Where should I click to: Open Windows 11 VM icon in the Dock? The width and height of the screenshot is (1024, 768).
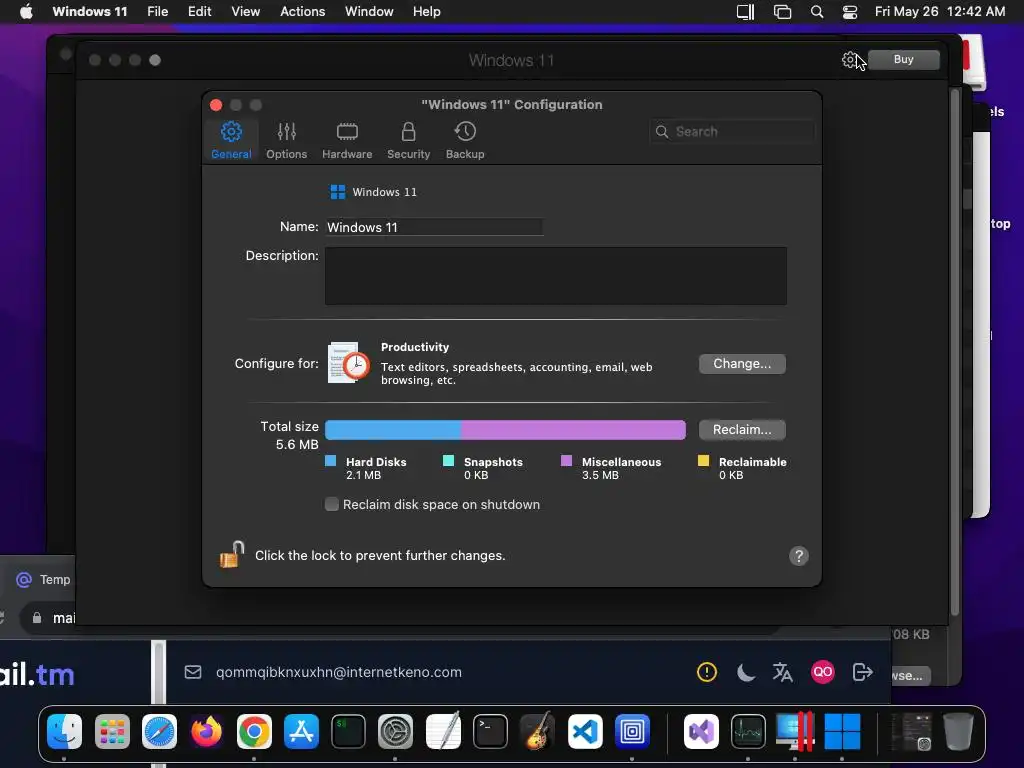842,731
